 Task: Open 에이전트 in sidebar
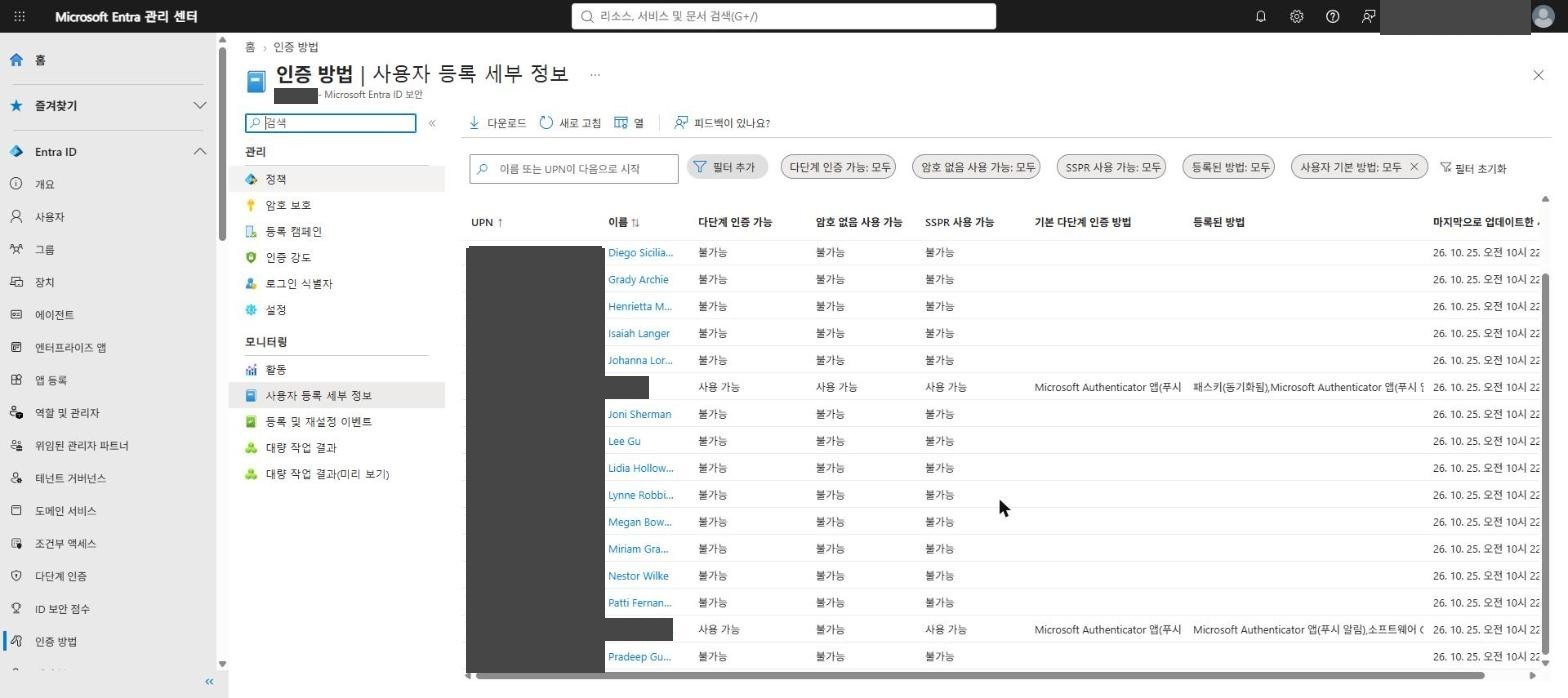[54, 315]
